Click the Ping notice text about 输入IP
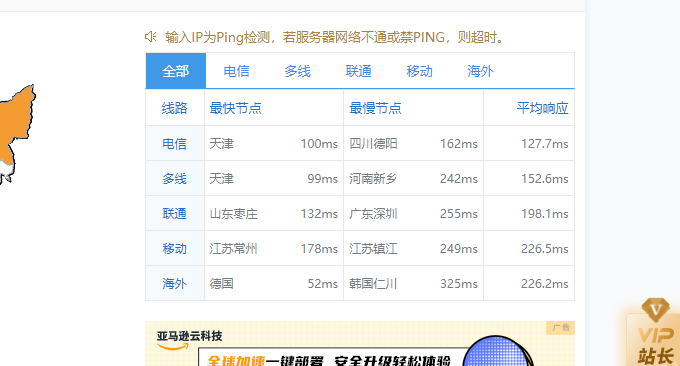Image resolution: width=680 pixels, height=366 pixels. (336, 37)
